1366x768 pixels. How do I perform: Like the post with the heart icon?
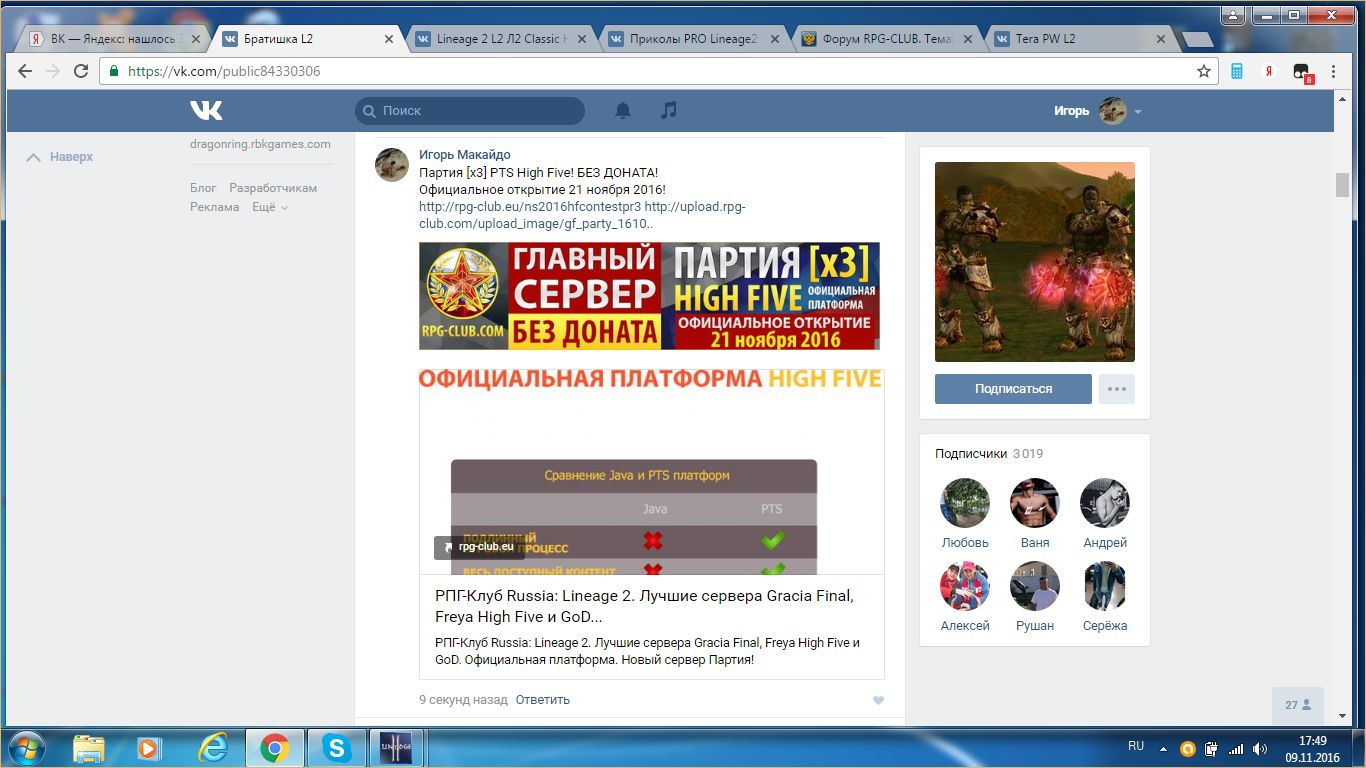pos(878,700)
